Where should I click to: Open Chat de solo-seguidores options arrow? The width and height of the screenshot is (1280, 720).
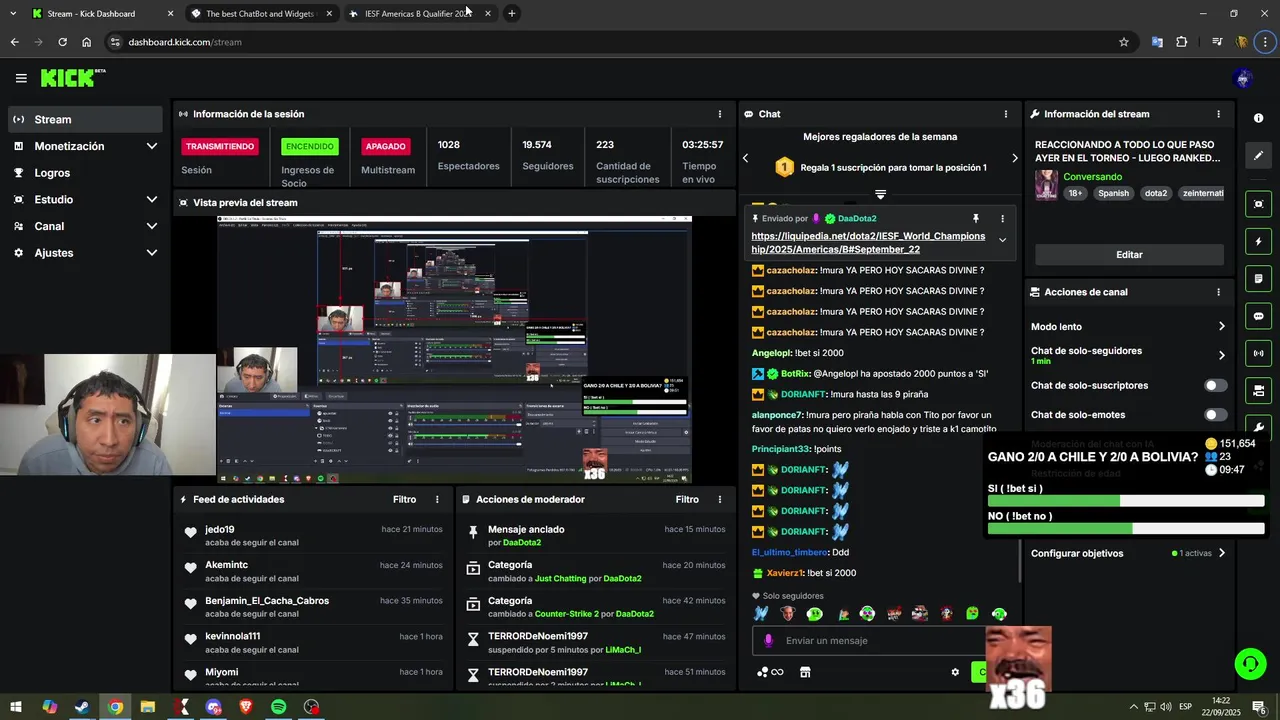(x=1221, y=355)
